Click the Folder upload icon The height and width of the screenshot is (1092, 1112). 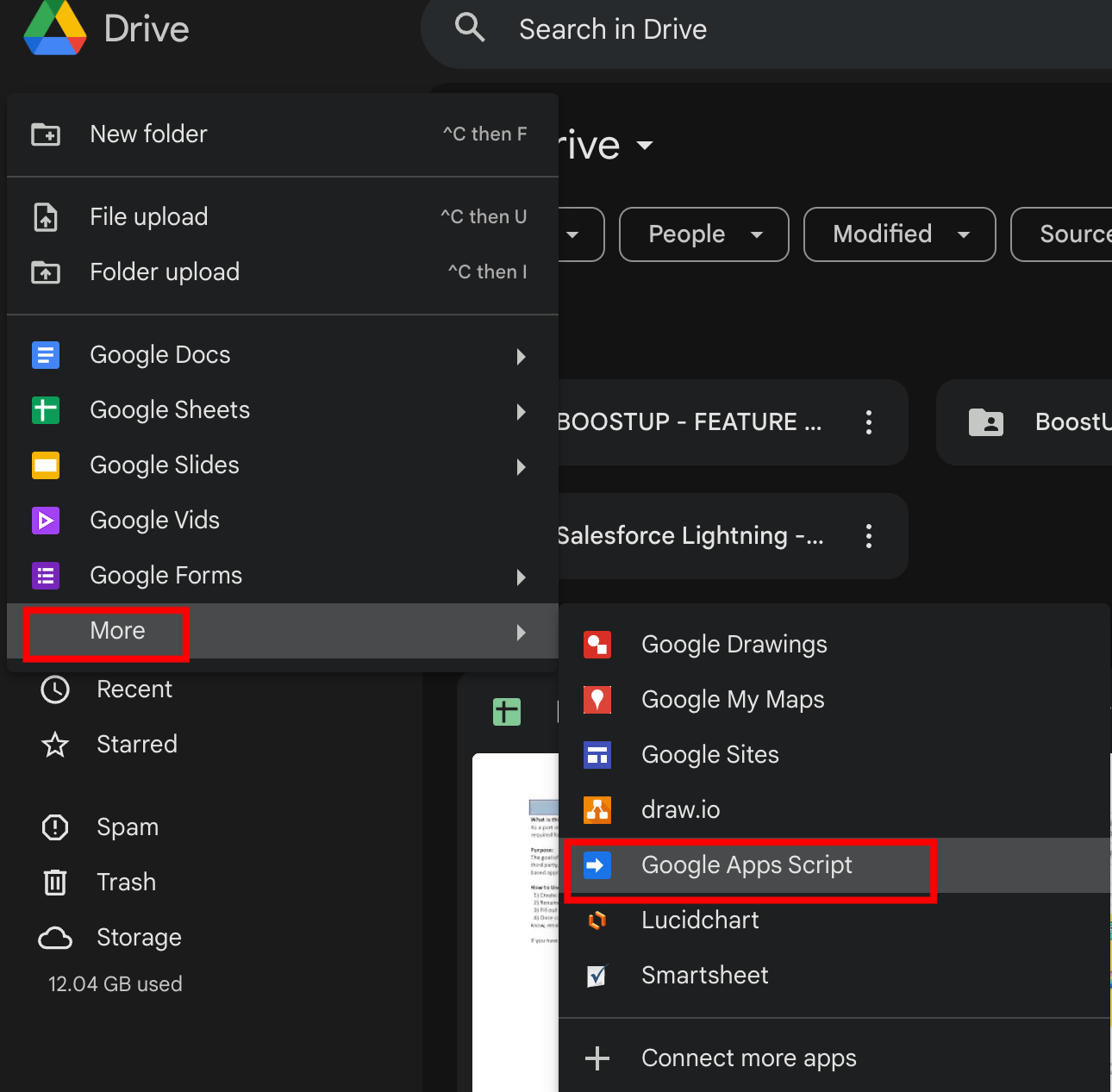coord(46,272)
